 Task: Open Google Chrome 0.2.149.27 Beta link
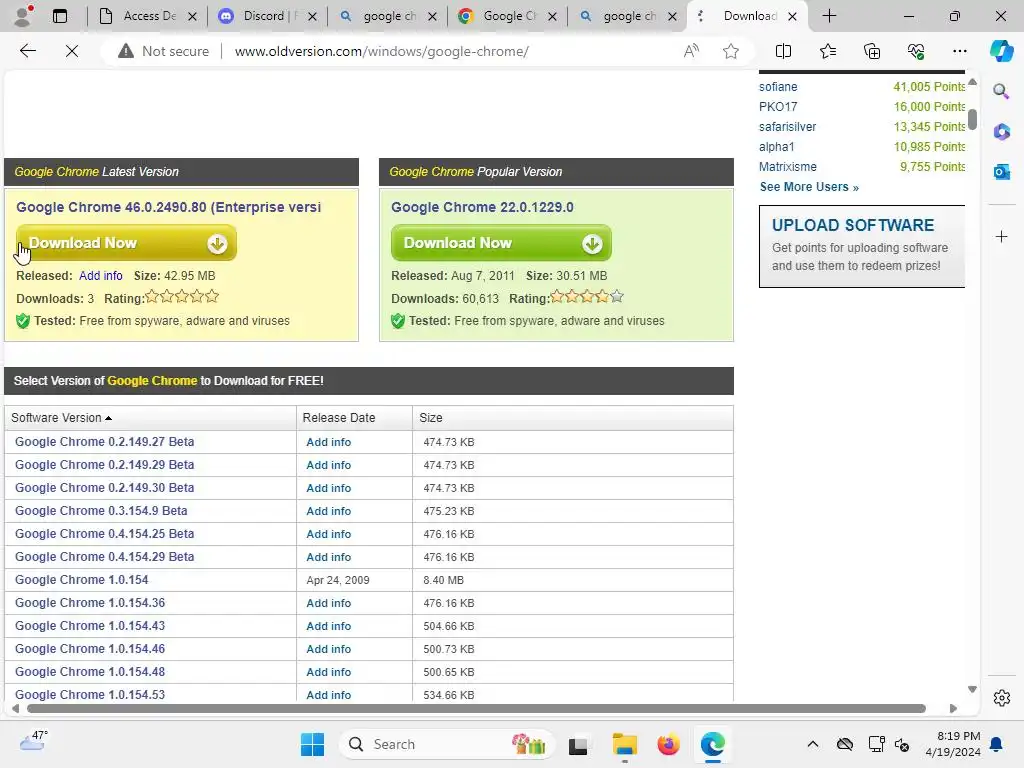pyautogui.click(x=104, y=441)
